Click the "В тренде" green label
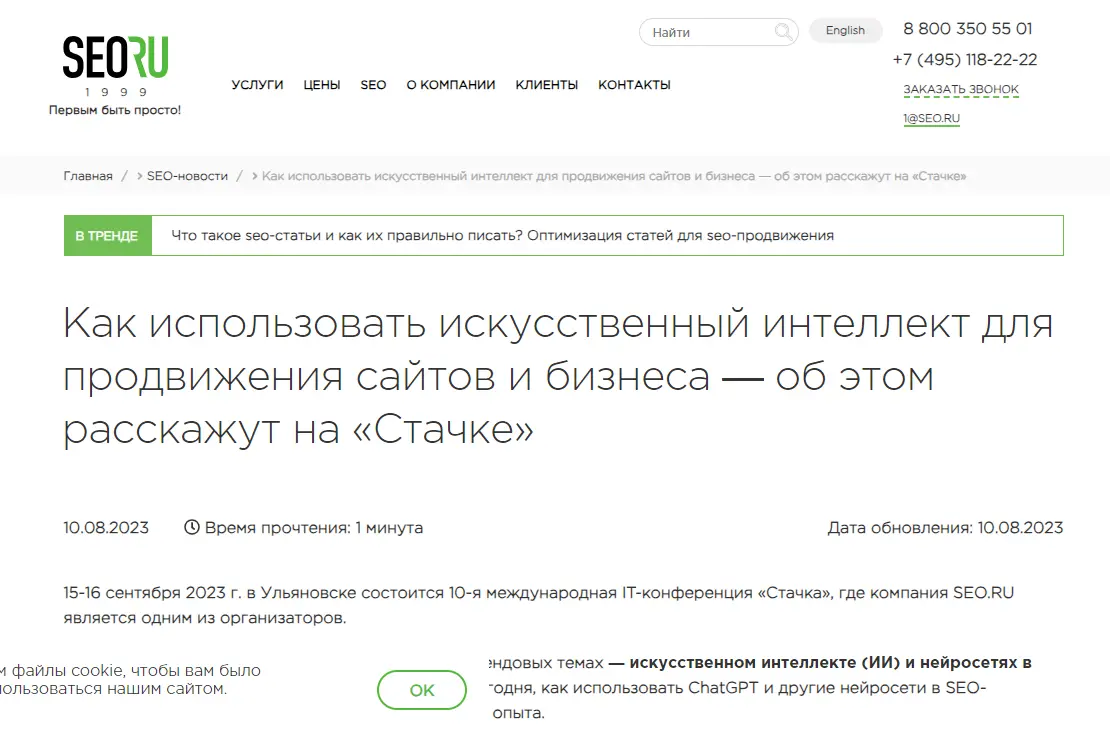This screenshot has width=1110, height=745. tap(108, 236)
